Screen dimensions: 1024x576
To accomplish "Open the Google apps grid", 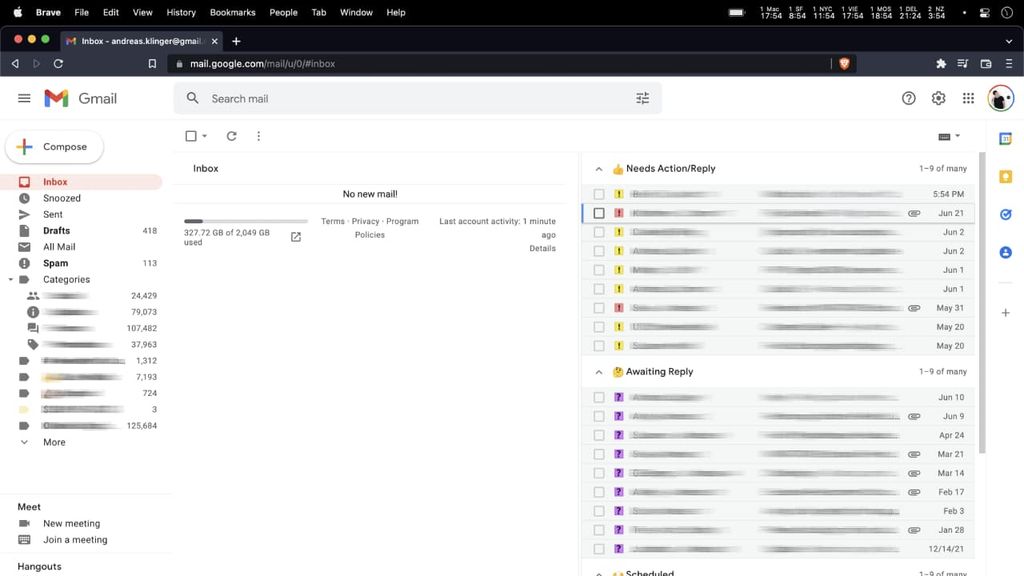I will 968,98.
